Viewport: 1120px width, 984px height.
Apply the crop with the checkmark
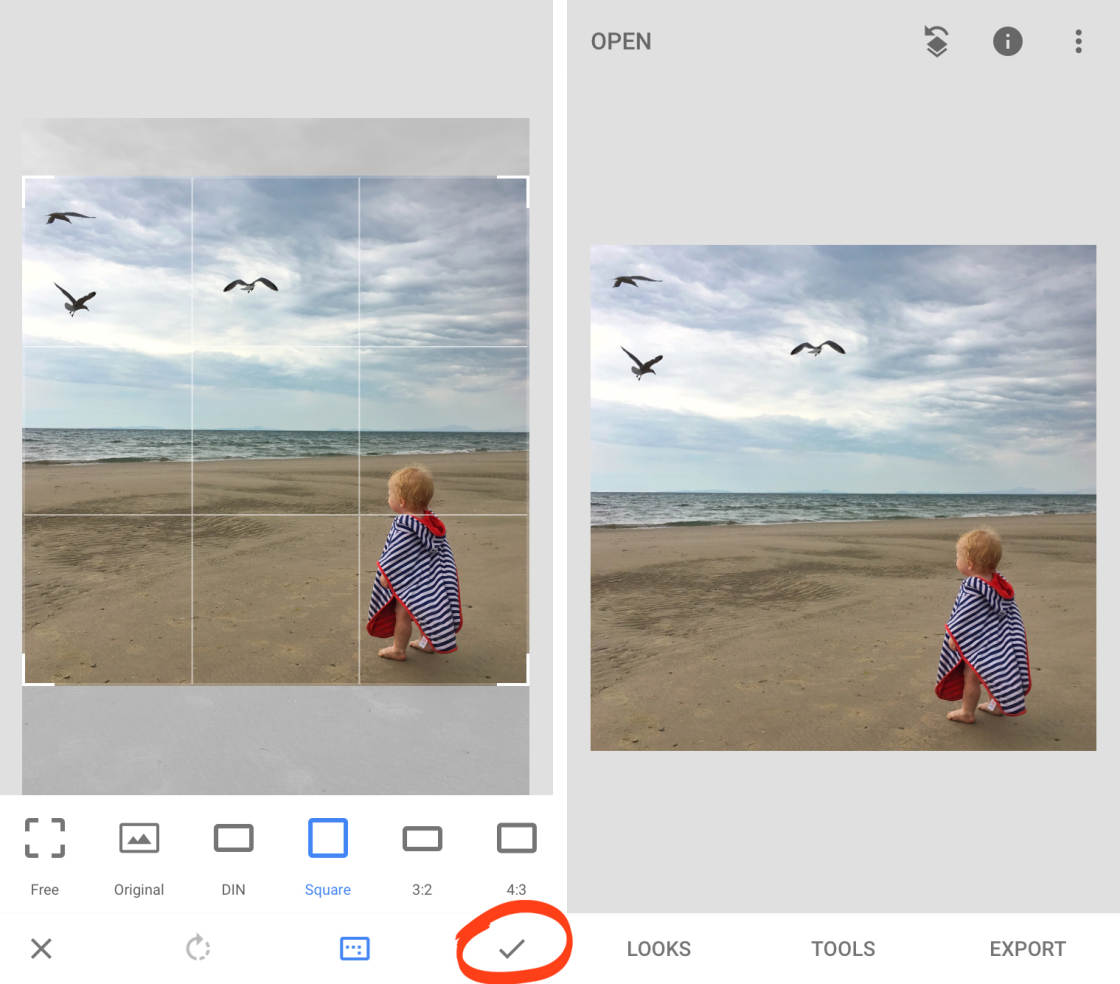point(512,948)
